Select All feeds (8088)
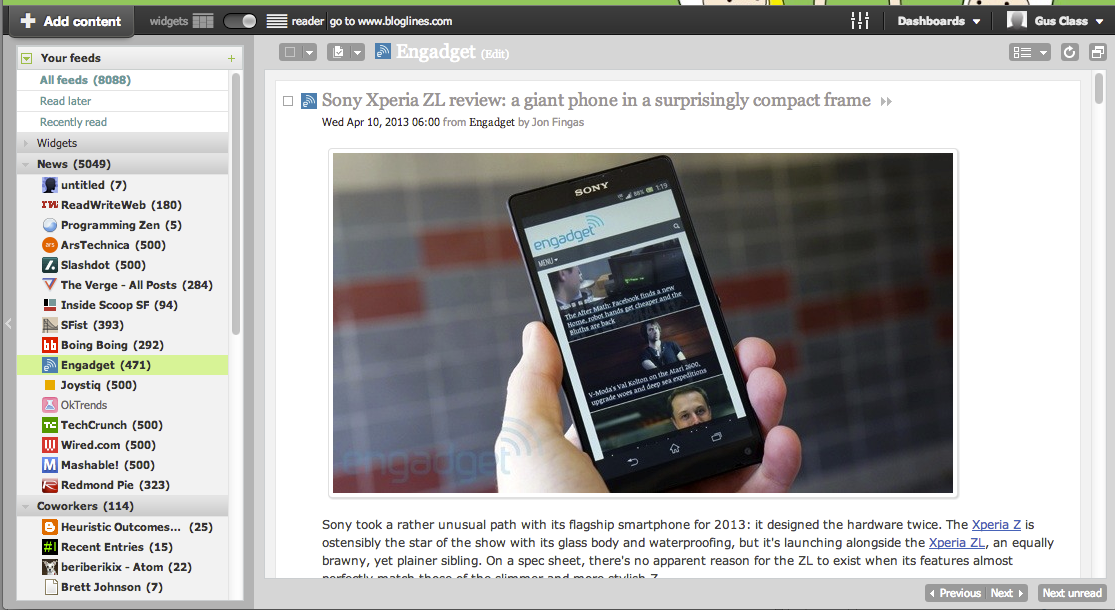 [x=85, y=80]
